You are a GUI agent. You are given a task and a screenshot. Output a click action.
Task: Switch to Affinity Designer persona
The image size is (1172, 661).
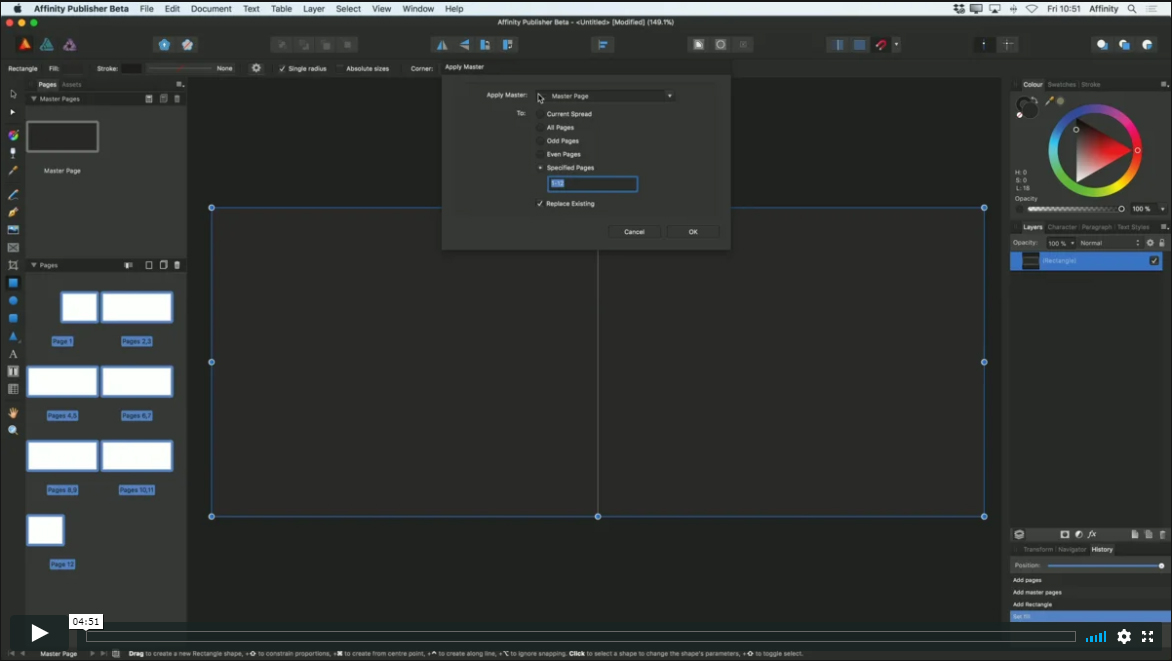46,45
